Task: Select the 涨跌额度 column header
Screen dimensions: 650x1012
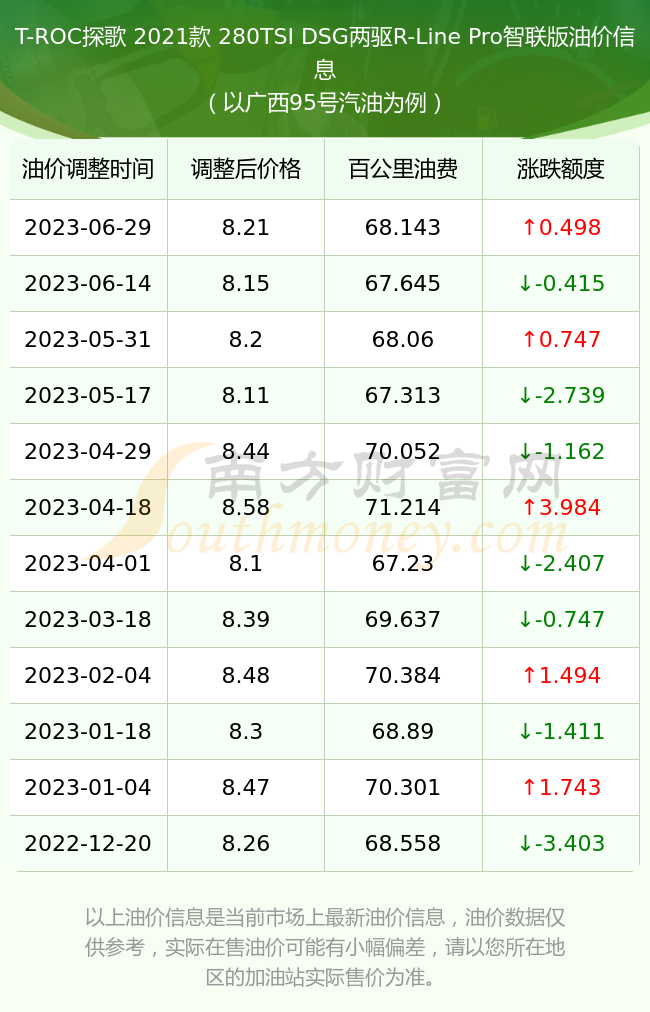Action: (561, 169)
